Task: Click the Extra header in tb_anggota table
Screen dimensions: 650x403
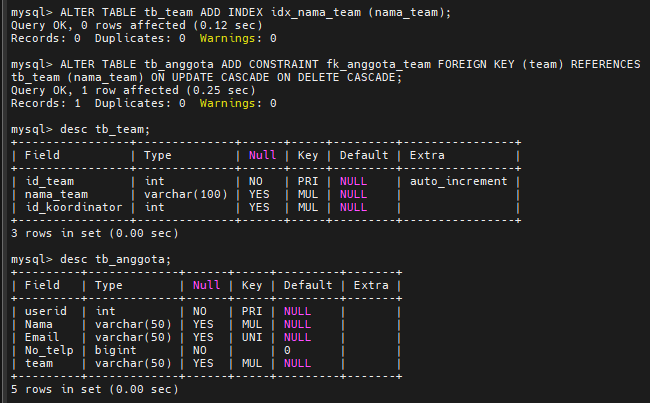Action: tap(371, 285)
